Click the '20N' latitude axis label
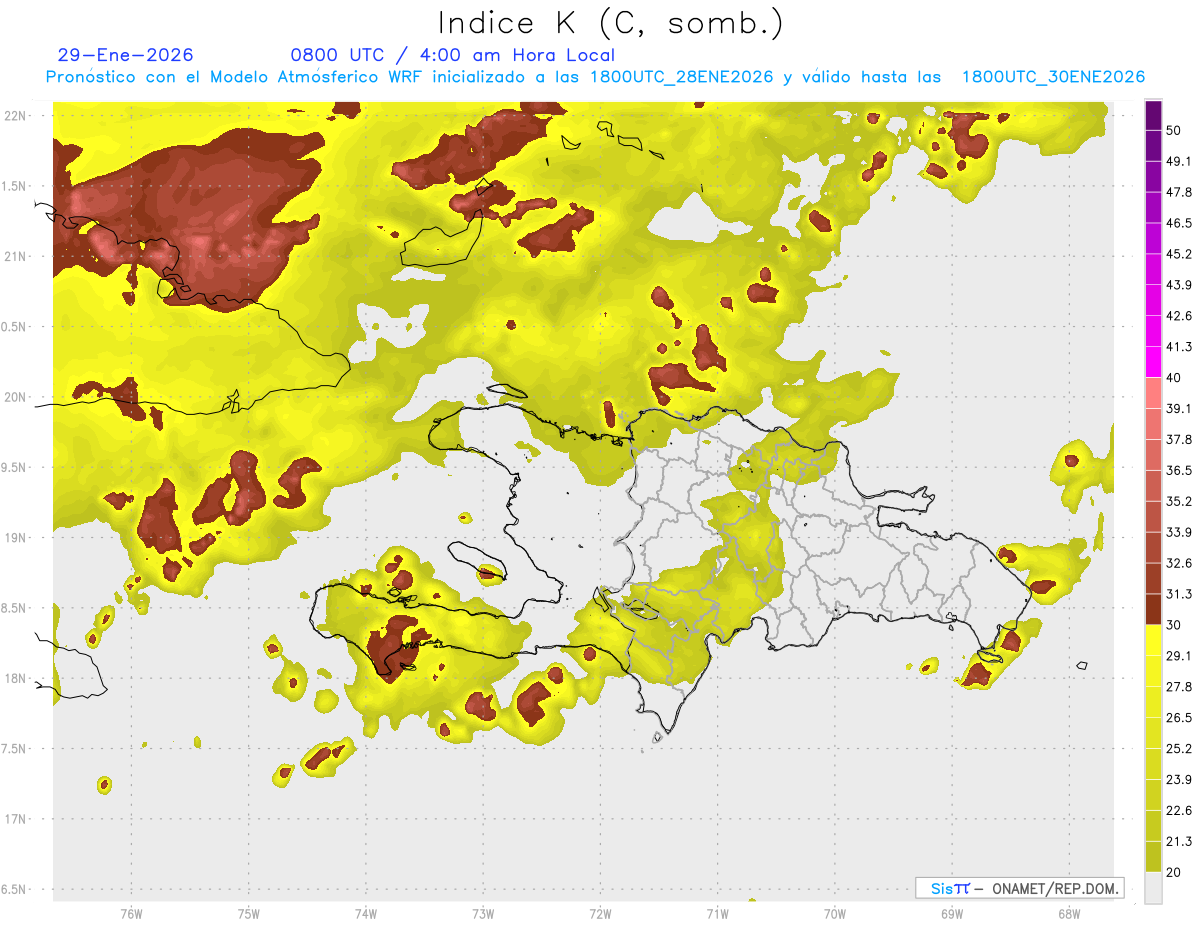The height and width of the screenshot is (927, 1200). click(16, 397)
